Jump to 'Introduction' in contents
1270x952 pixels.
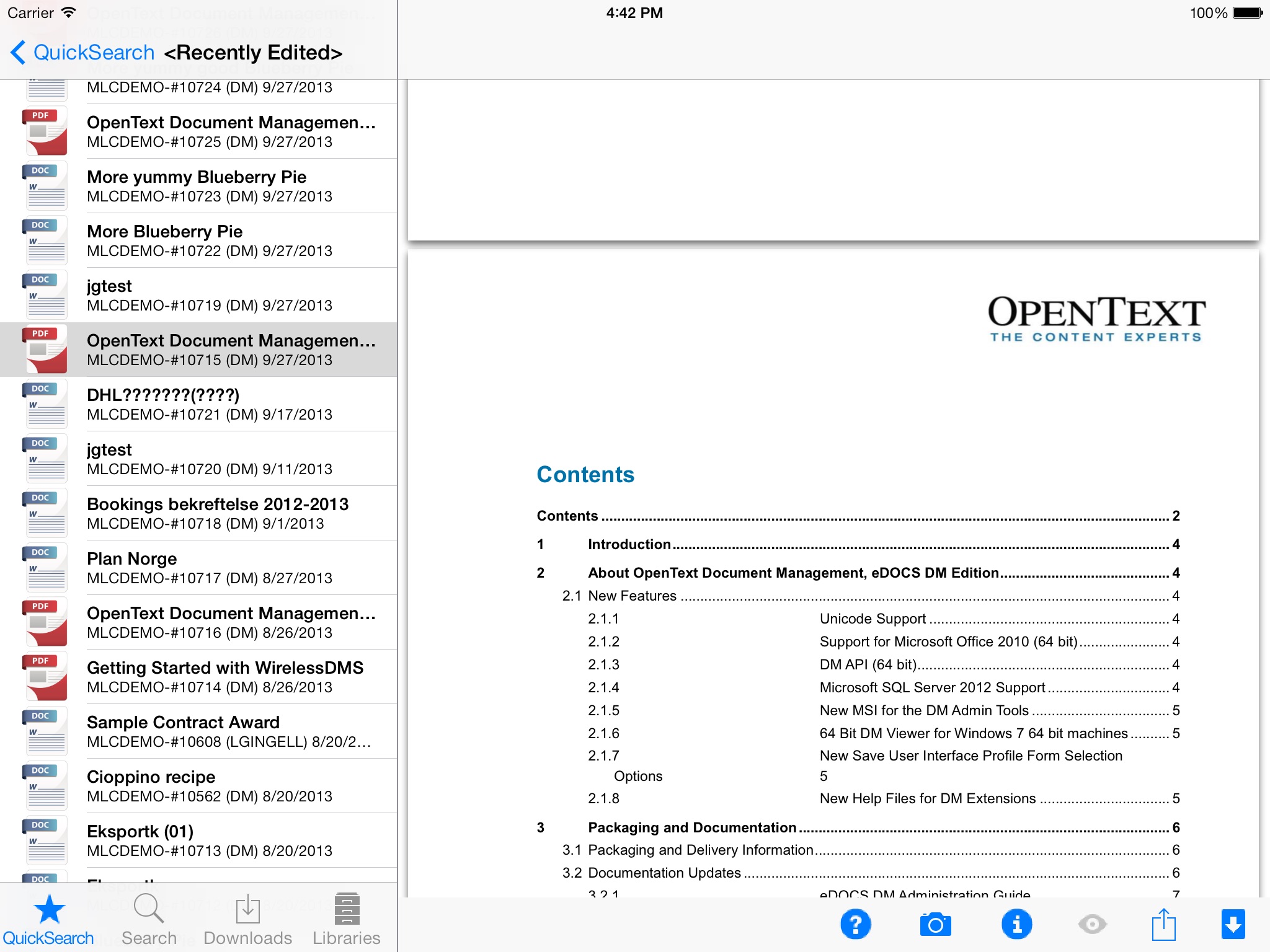pyautogui.click(x=858, y=544)
